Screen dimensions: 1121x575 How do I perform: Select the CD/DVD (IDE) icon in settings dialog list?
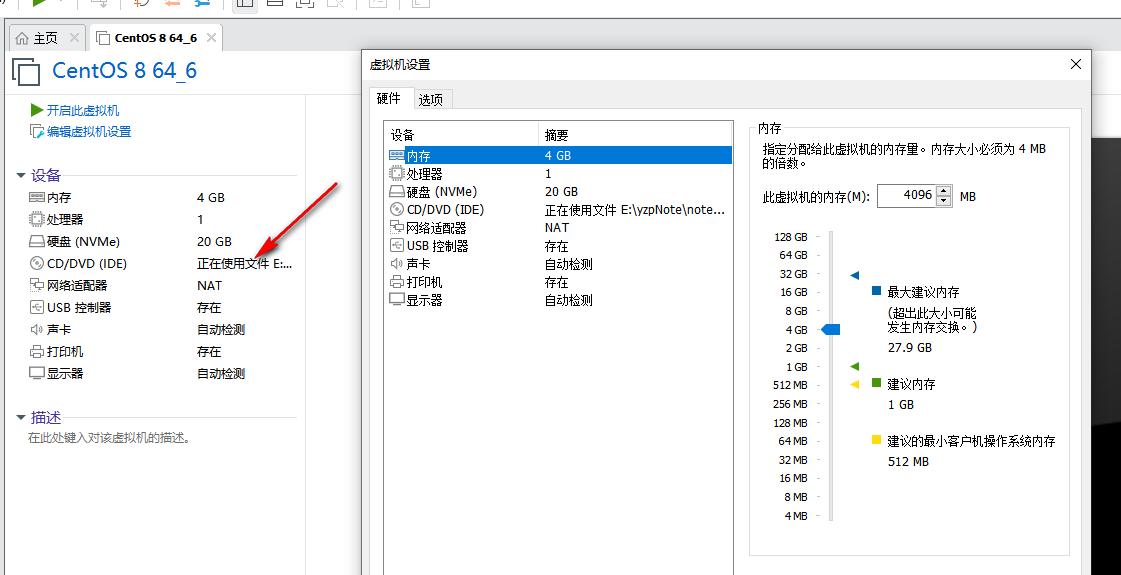click(397, 210)
